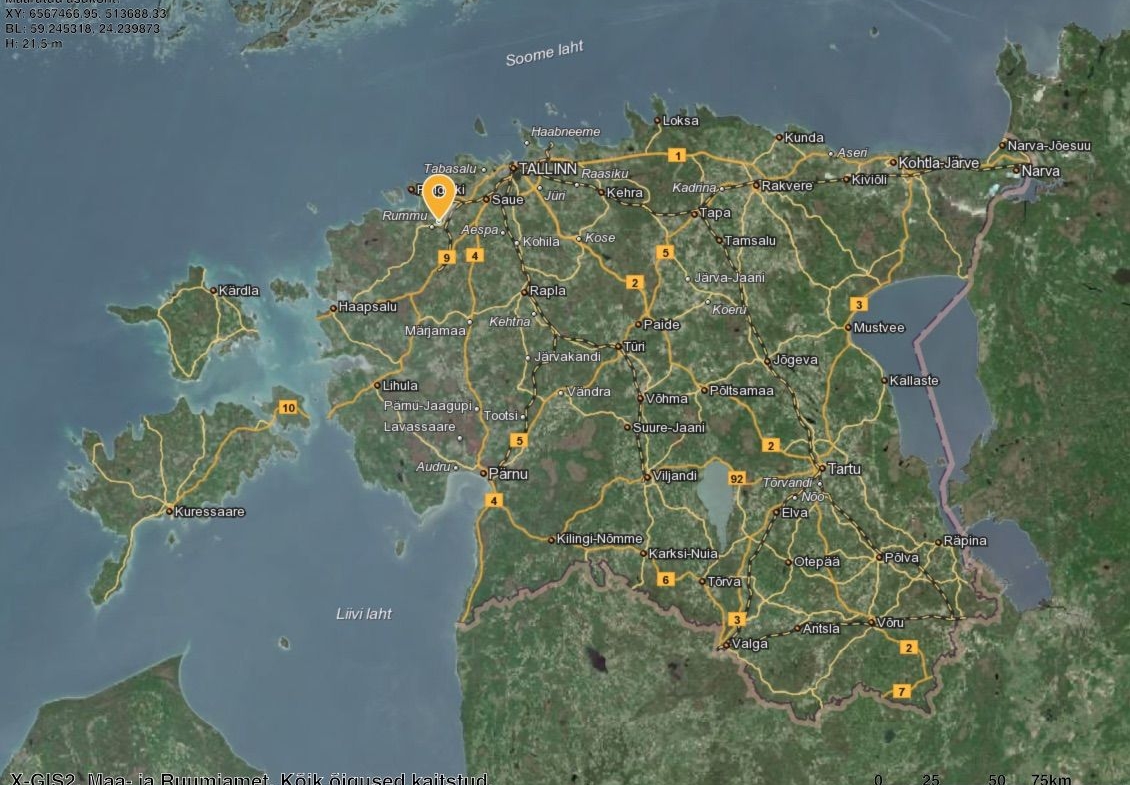Click the TALLINN city marker dot

(x=513, y=168)
